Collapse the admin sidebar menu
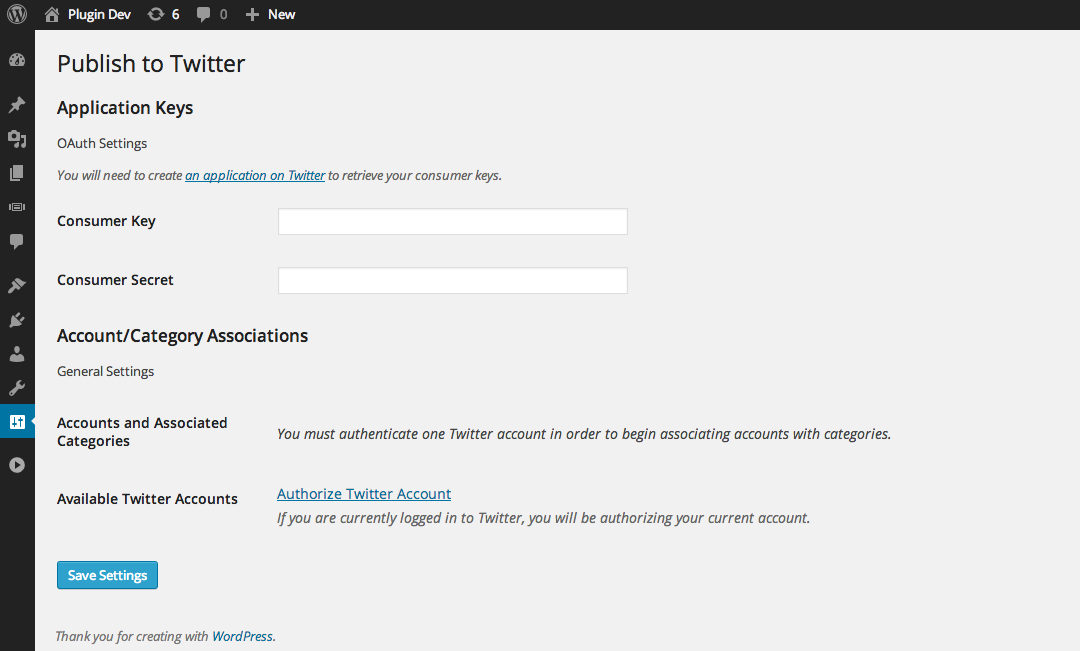 (x=17, y=465)
